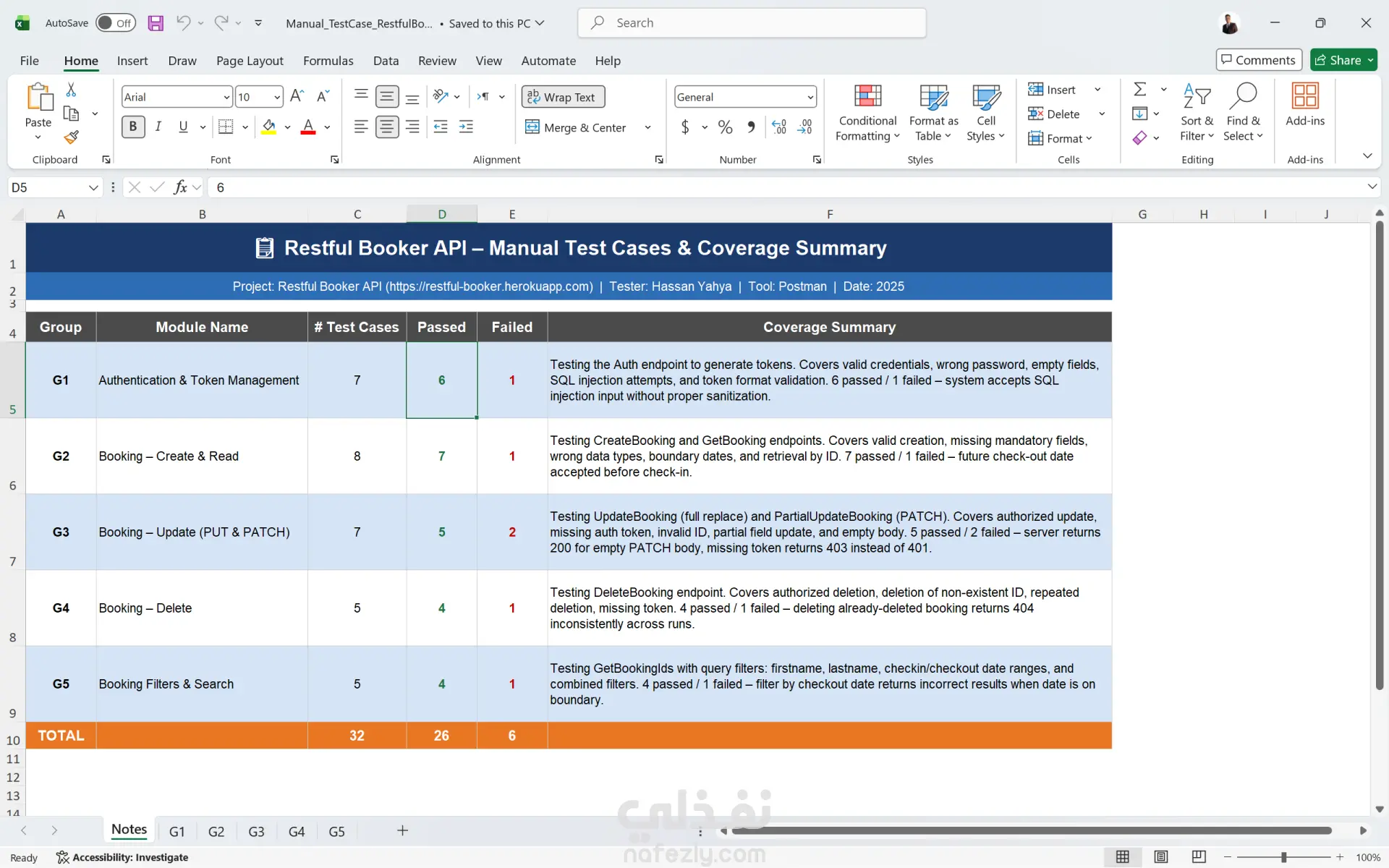Click the Cut scissors icon
Image resolution: width=1389 pixels, height=868 pixels.
(x=71, y=90)
